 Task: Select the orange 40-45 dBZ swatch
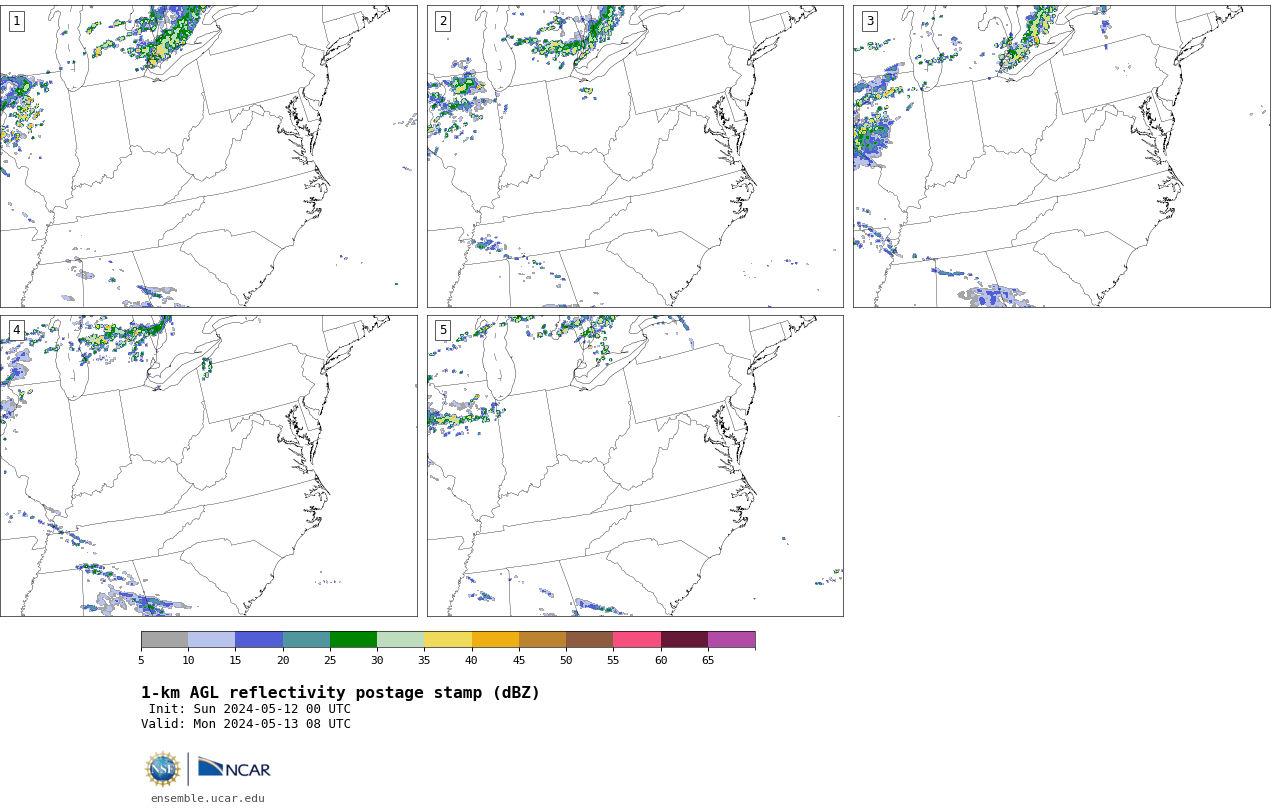[x=495, y=640]
